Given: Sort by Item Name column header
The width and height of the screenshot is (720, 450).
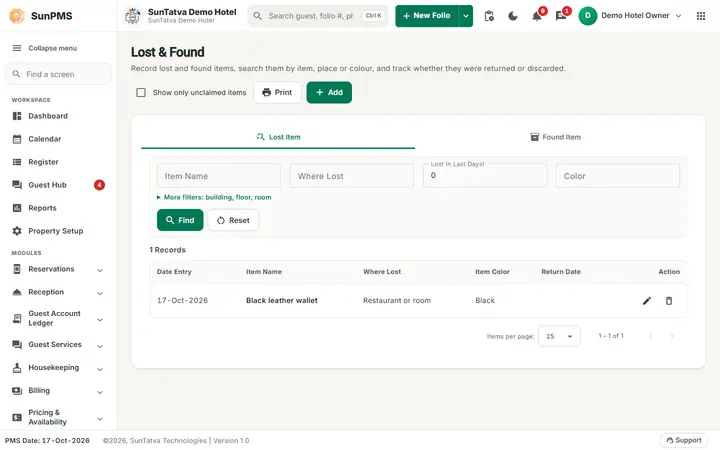Looking at the screenshot, I should coord(264,272).
